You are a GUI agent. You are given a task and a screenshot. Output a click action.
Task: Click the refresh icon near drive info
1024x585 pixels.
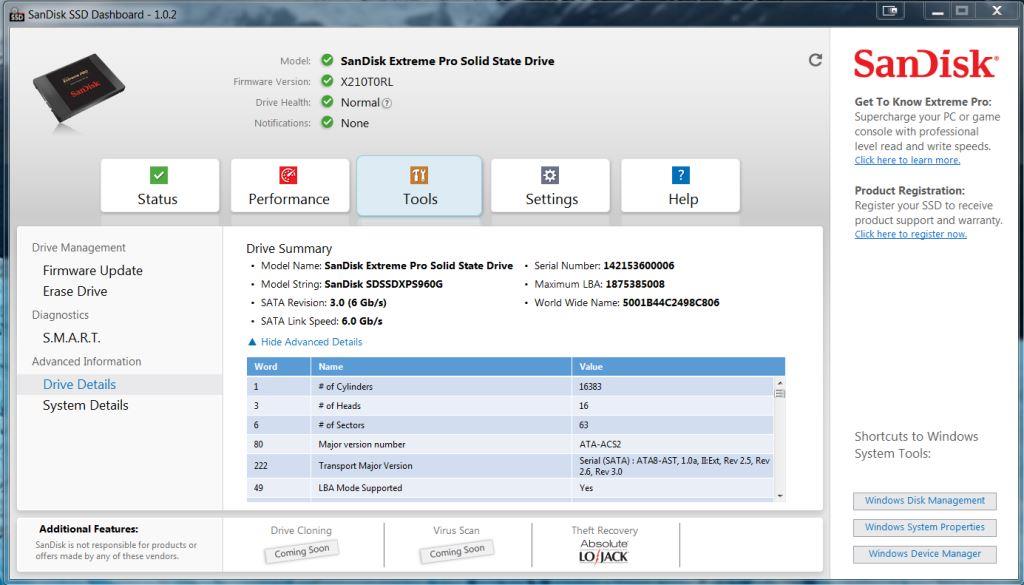pyautogui.click(x=815, y=60)
